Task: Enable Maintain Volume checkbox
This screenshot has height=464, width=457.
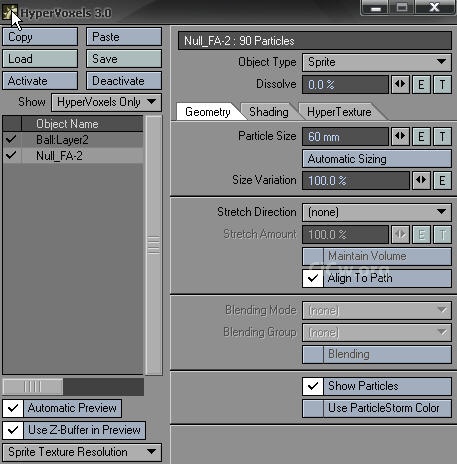Action: tap(313, 256)
